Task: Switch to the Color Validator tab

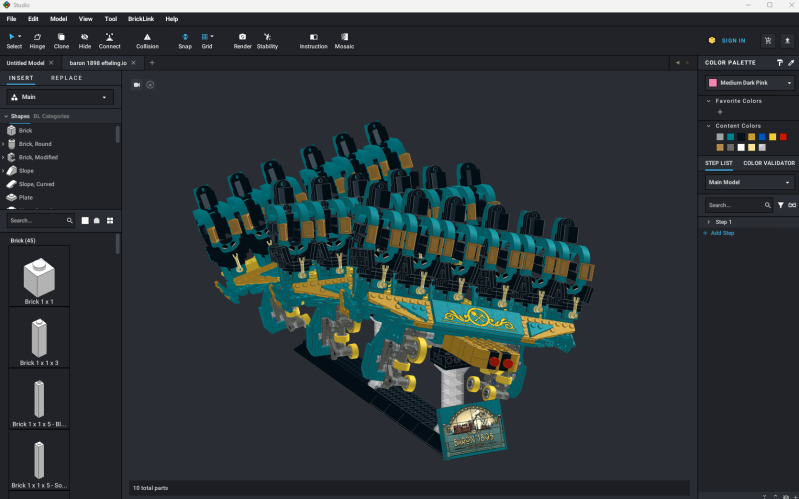Action: click(768, 163)
